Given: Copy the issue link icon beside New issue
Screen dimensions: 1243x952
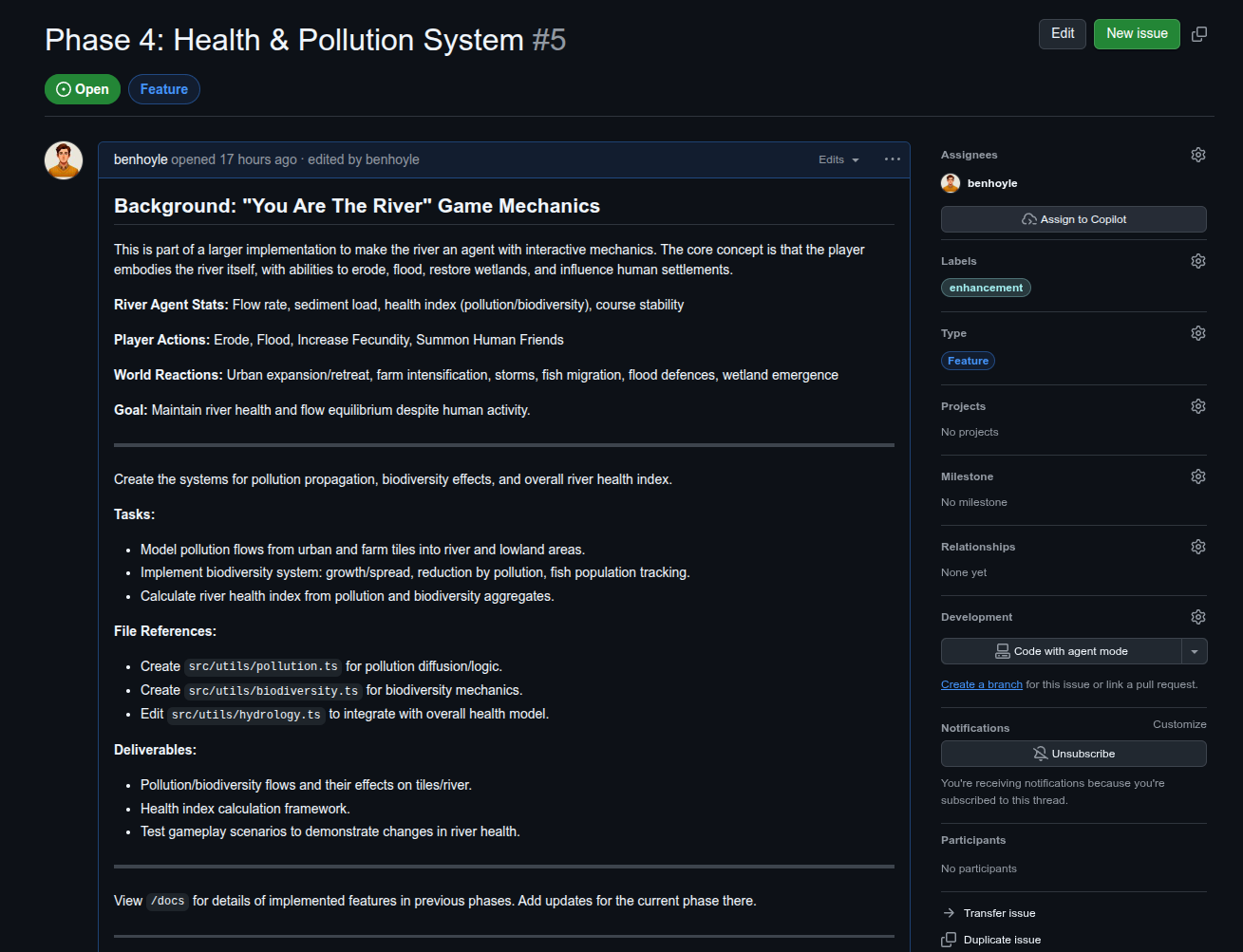Looking at the screenshot, I should click(1199, 34).
